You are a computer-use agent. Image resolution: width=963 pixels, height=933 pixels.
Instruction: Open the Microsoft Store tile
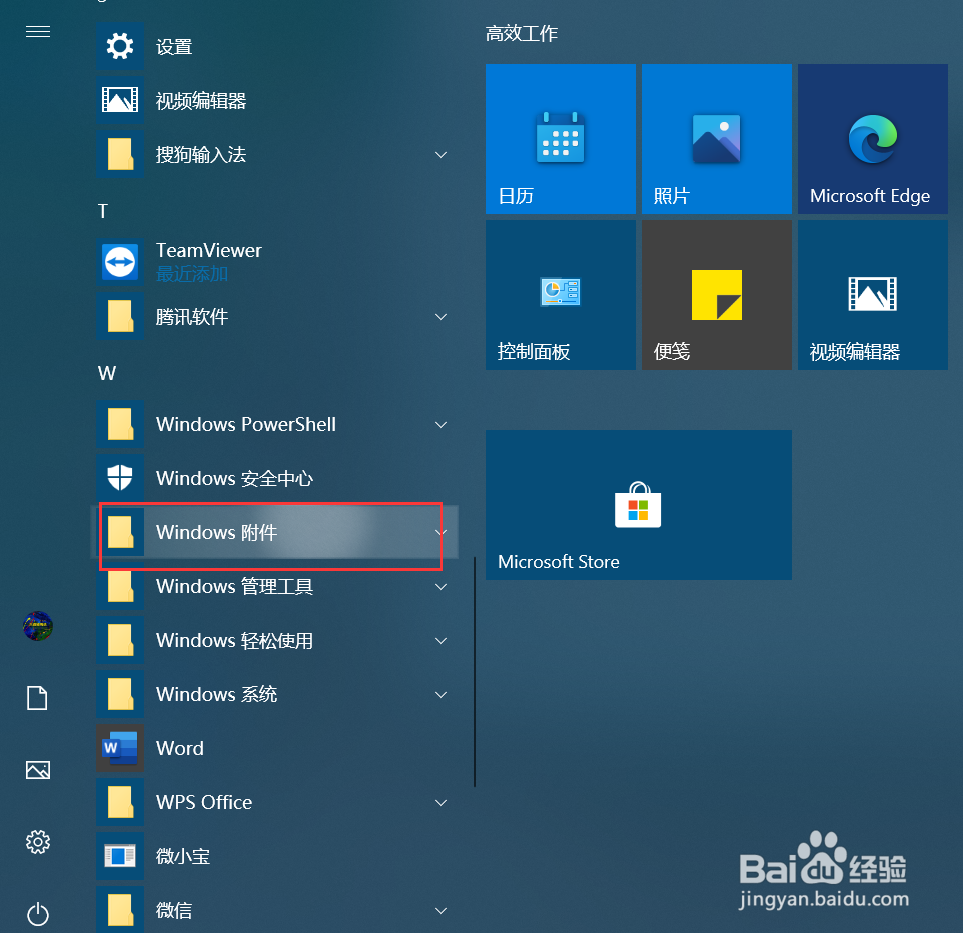tap(638, 504)
